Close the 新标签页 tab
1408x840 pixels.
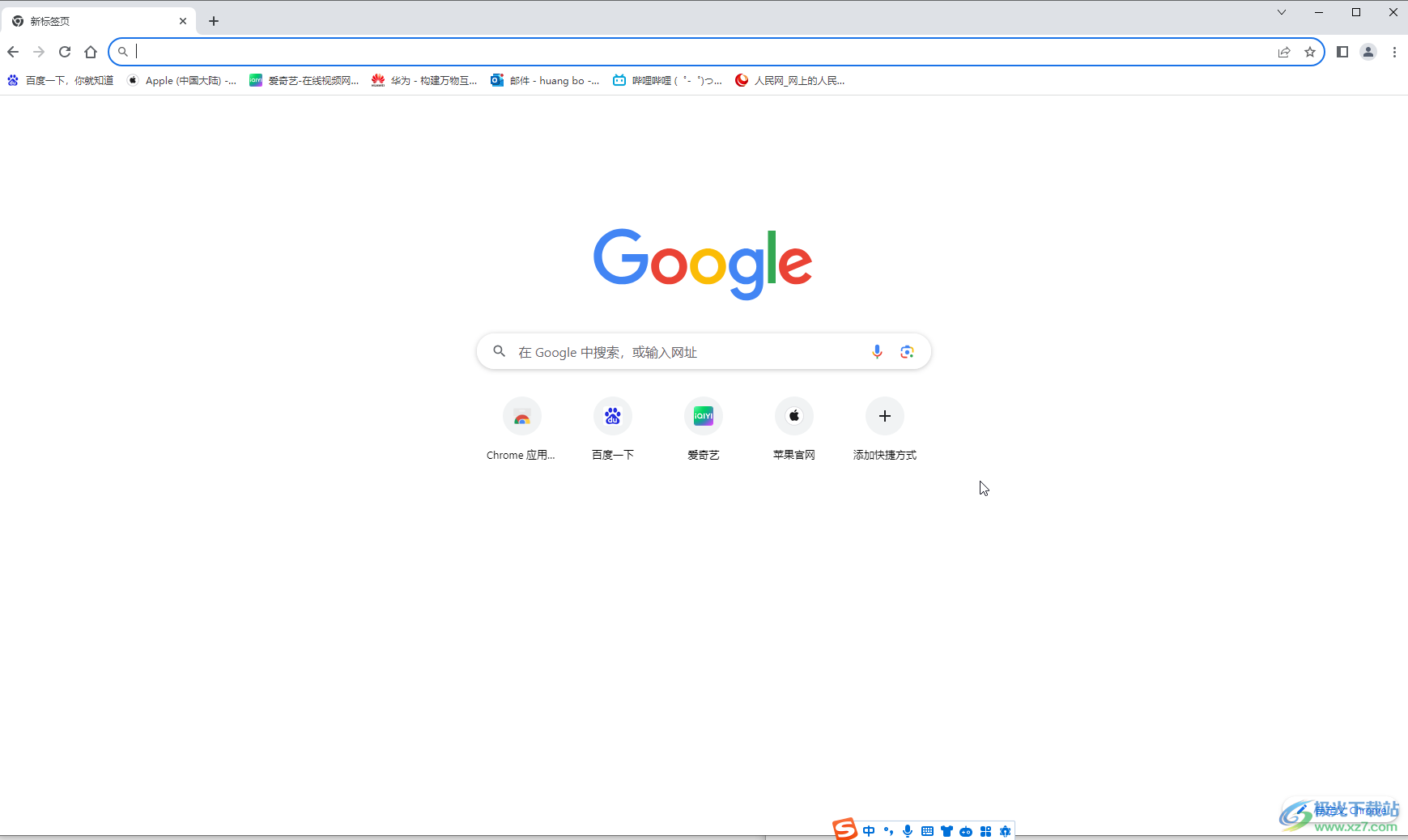point(183,21)
